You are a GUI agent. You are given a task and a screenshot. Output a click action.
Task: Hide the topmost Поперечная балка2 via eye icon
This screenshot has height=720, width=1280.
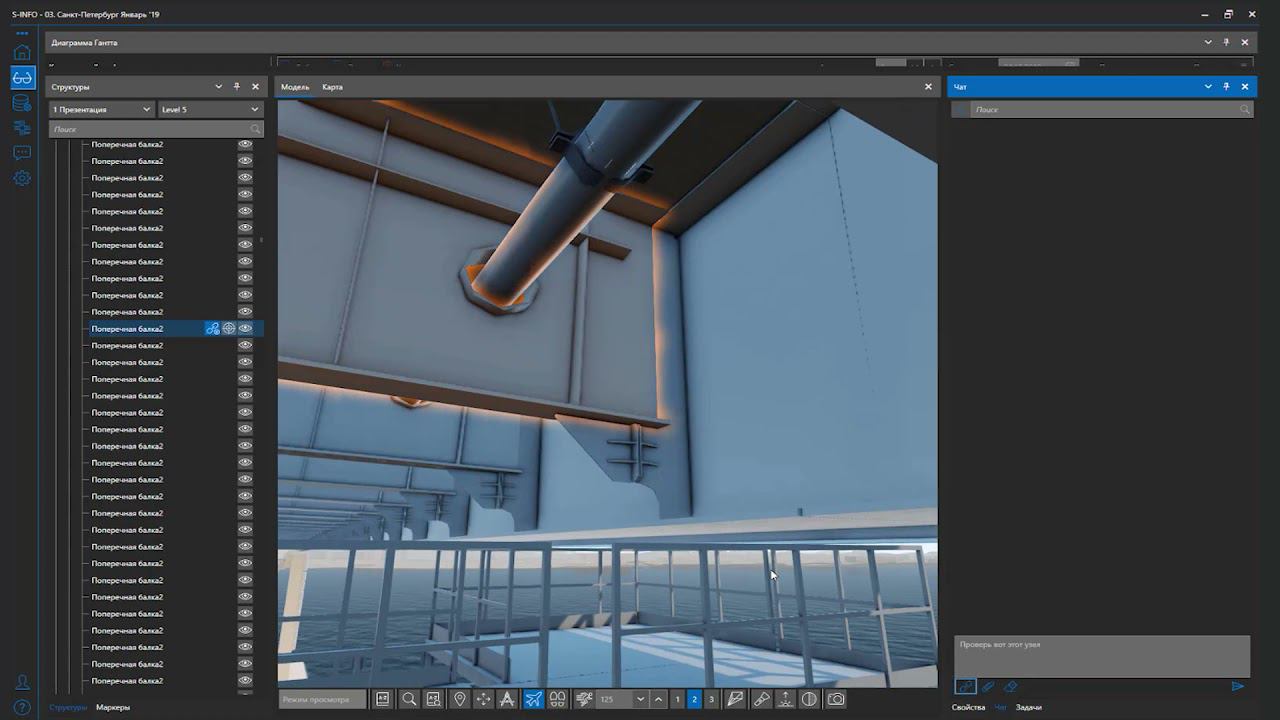click(245, 144)
